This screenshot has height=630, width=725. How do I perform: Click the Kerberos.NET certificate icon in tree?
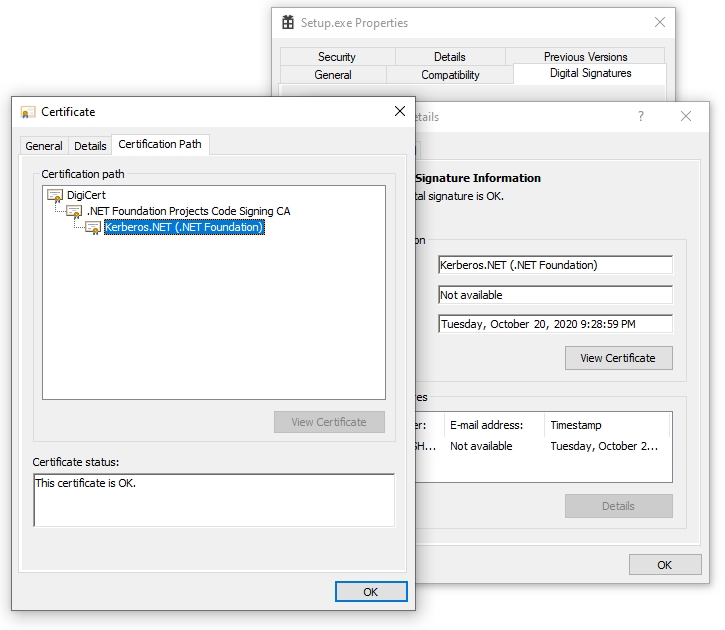pyautogui.click(x=93, y=227)
